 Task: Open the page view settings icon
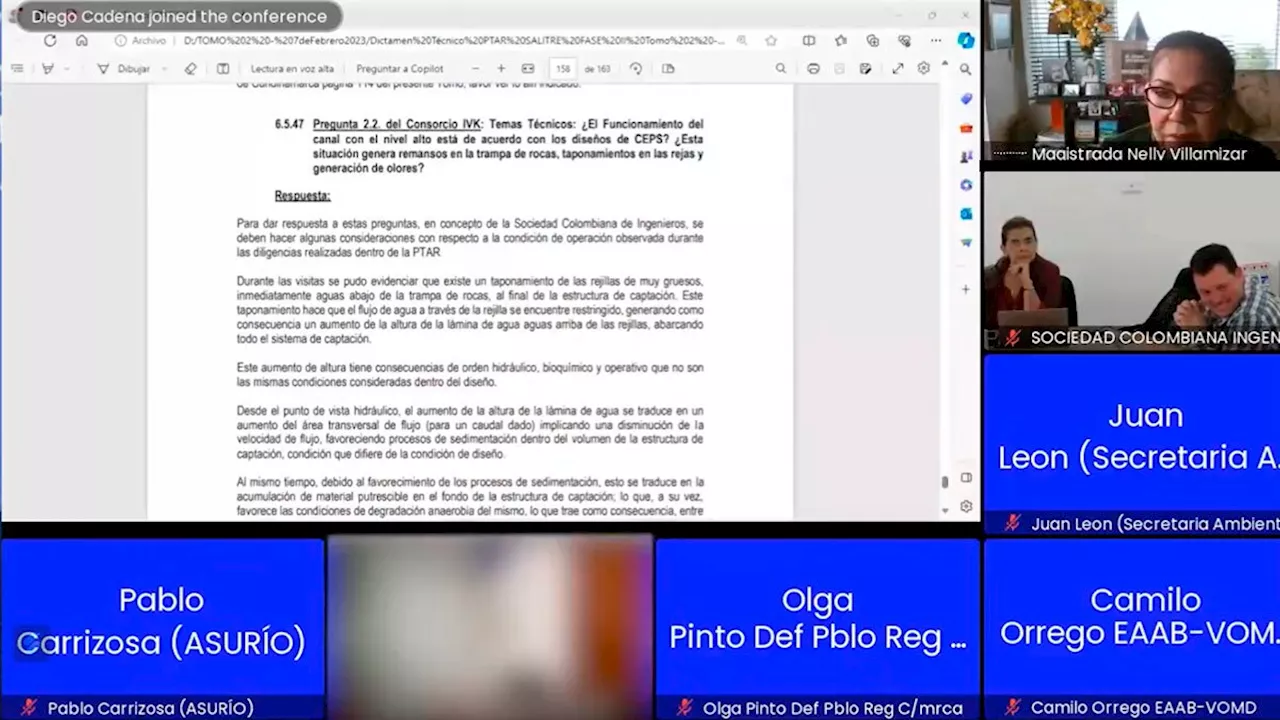pyautogui.click(x=668, y=69)
